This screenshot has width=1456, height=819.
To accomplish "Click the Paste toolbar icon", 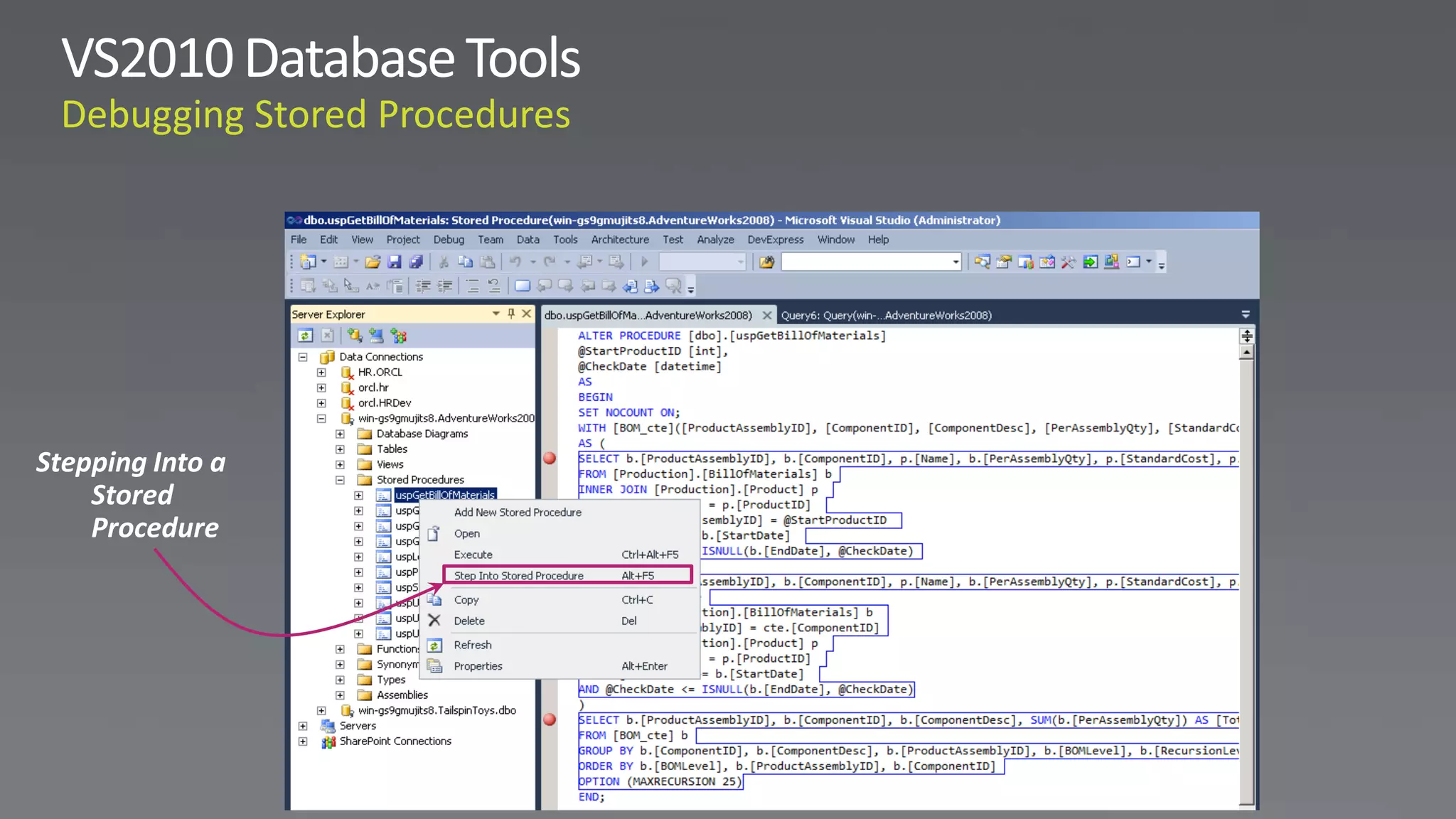I will 487,262.
